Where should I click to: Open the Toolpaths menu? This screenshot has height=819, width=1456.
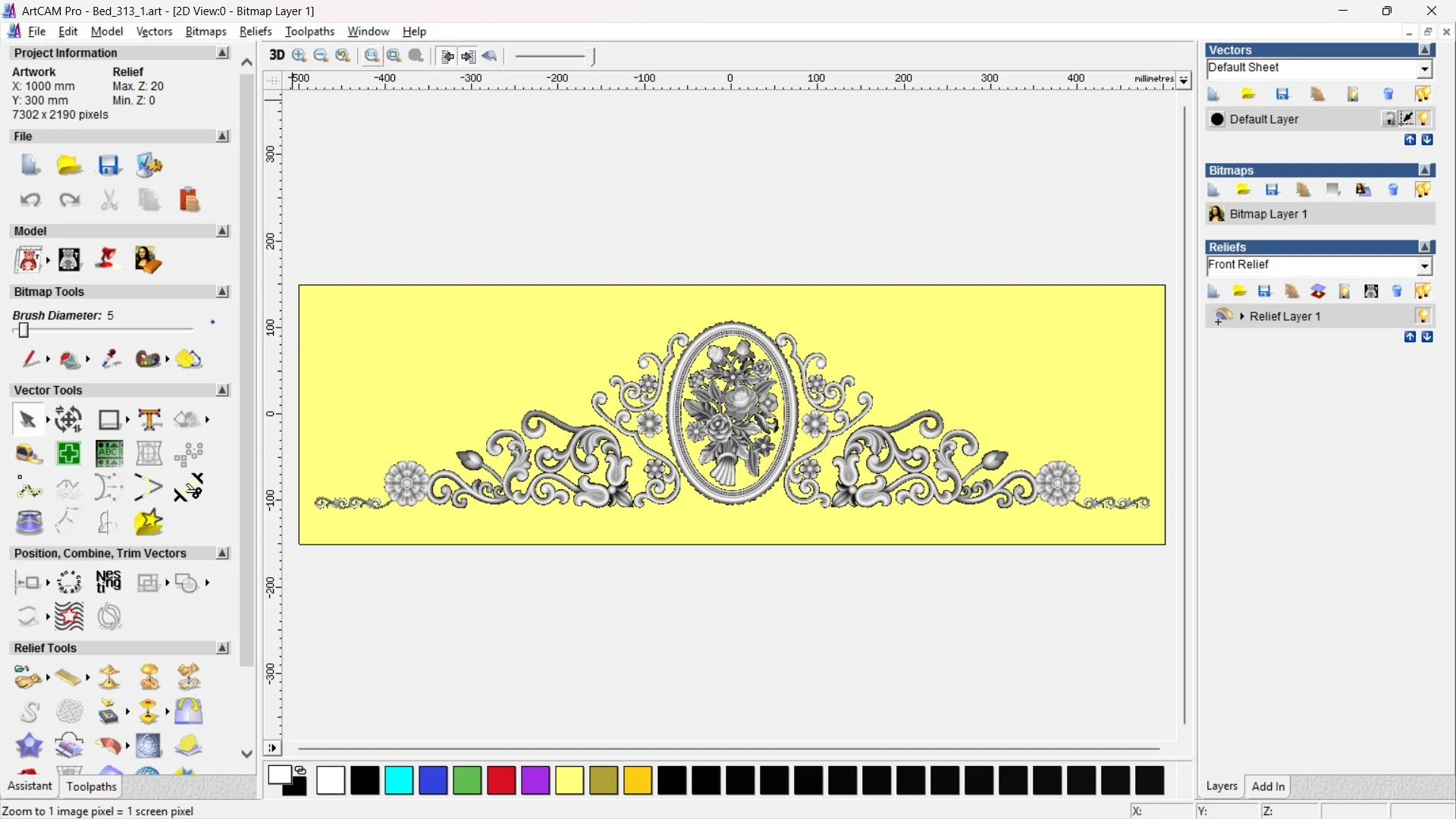coord(309,31)
